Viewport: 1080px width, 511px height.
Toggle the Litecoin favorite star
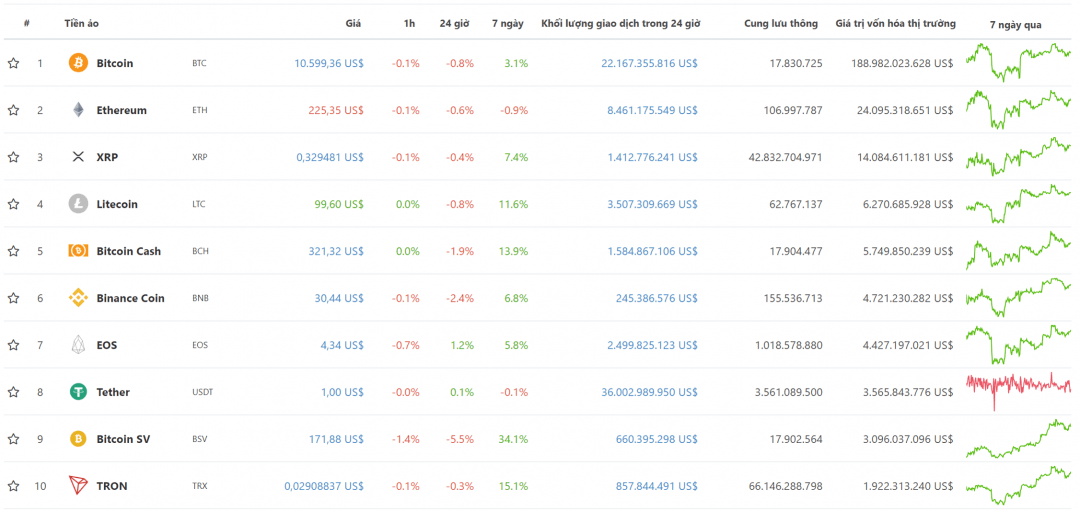pyautogui.click(x=13, y=204)
